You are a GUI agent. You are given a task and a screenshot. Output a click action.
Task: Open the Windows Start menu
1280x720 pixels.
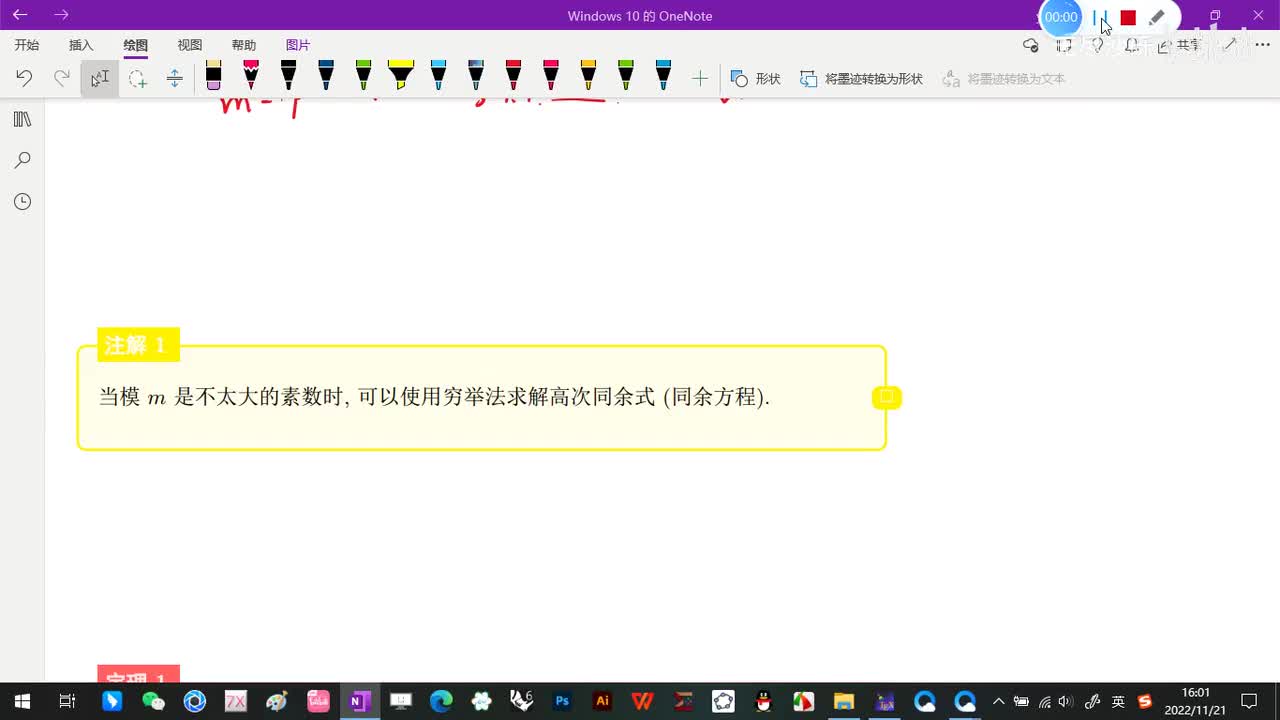pyautogui.click(x=22, y=701)
